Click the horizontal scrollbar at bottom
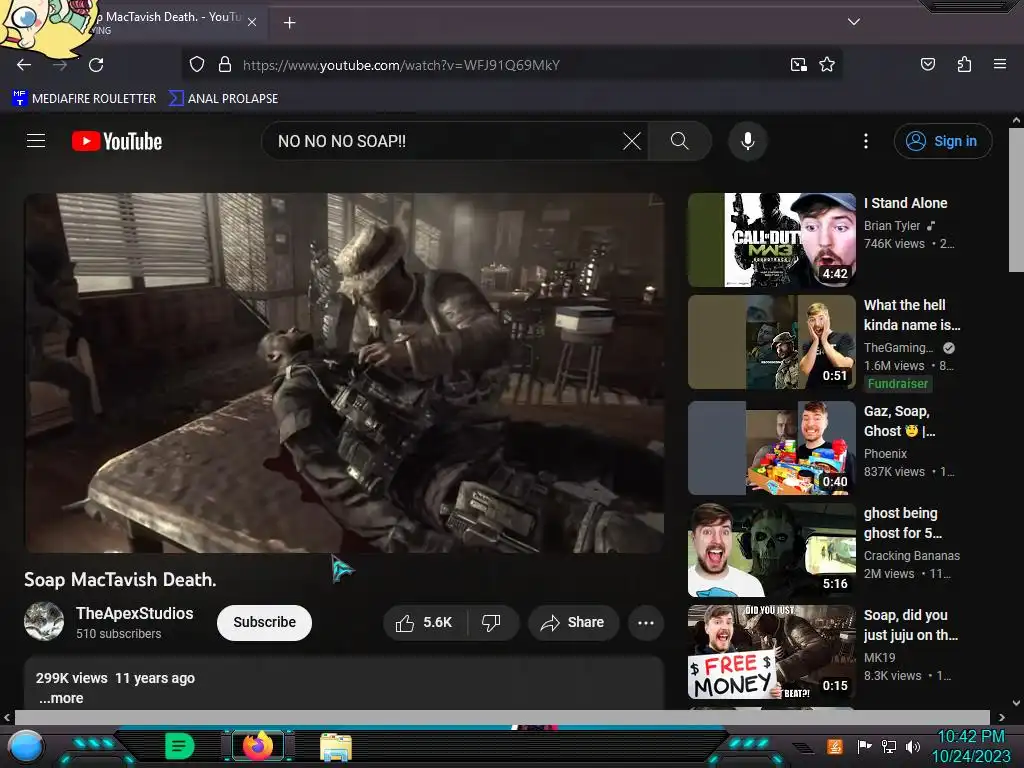Viewport: 1024px width, 768px height. (502, 717)
